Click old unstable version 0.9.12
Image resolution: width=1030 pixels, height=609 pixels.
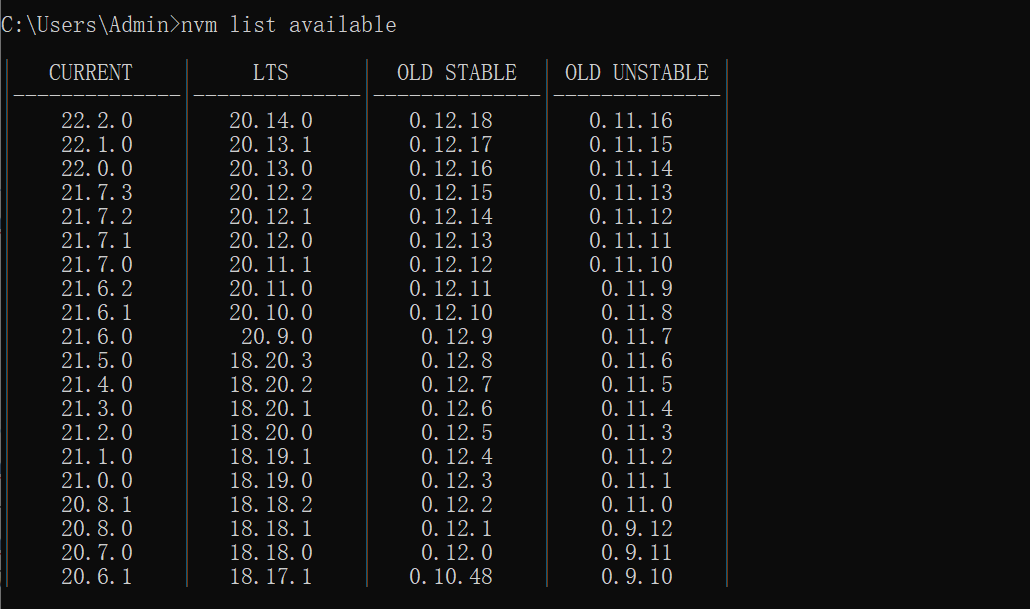pos(637,528)
